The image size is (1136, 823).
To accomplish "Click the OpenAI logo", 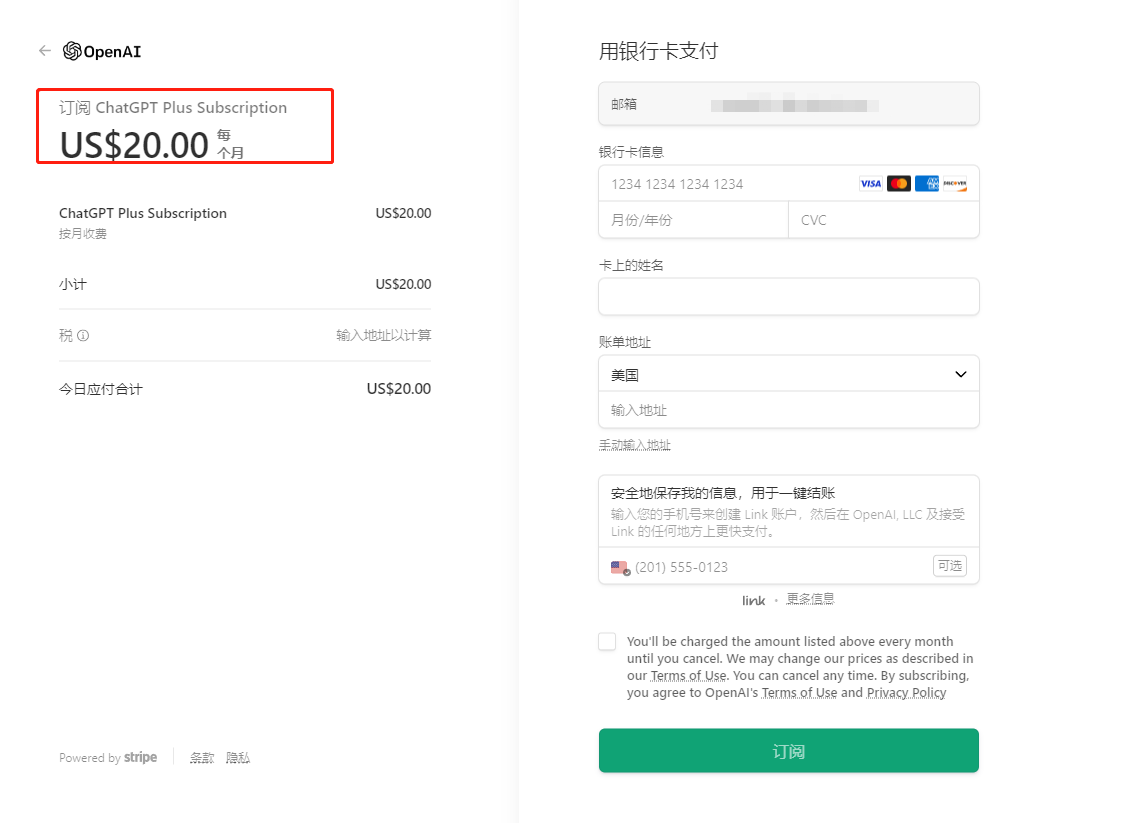I will [102, 51].
